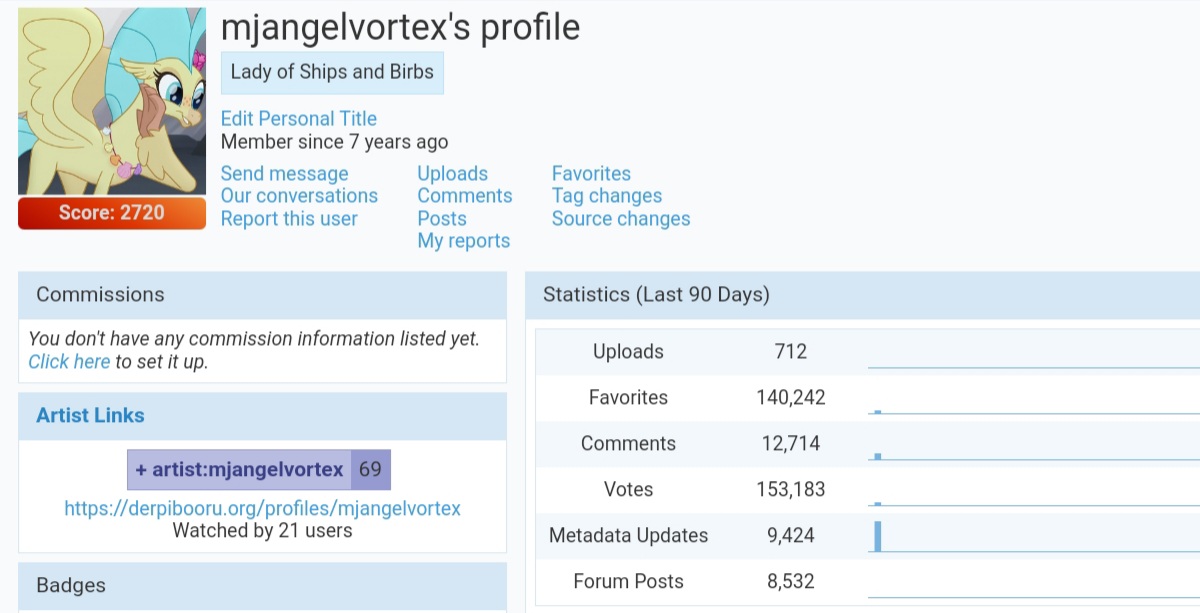Open Source changes history
The height and width of the screenshot is (613, 1200).
click(620, 219)
